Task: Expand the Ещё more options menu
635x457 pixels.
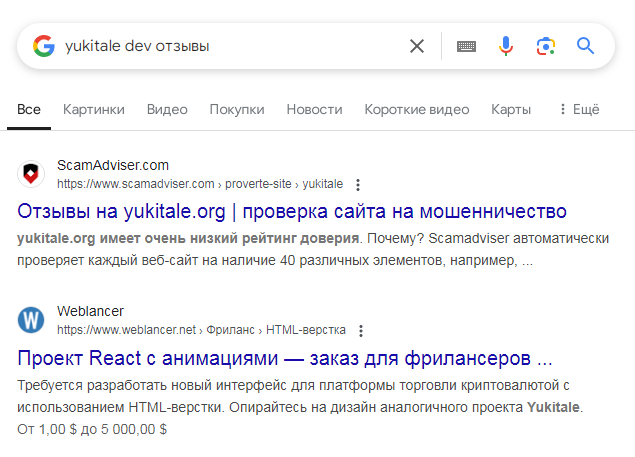Action: [580, 109]
